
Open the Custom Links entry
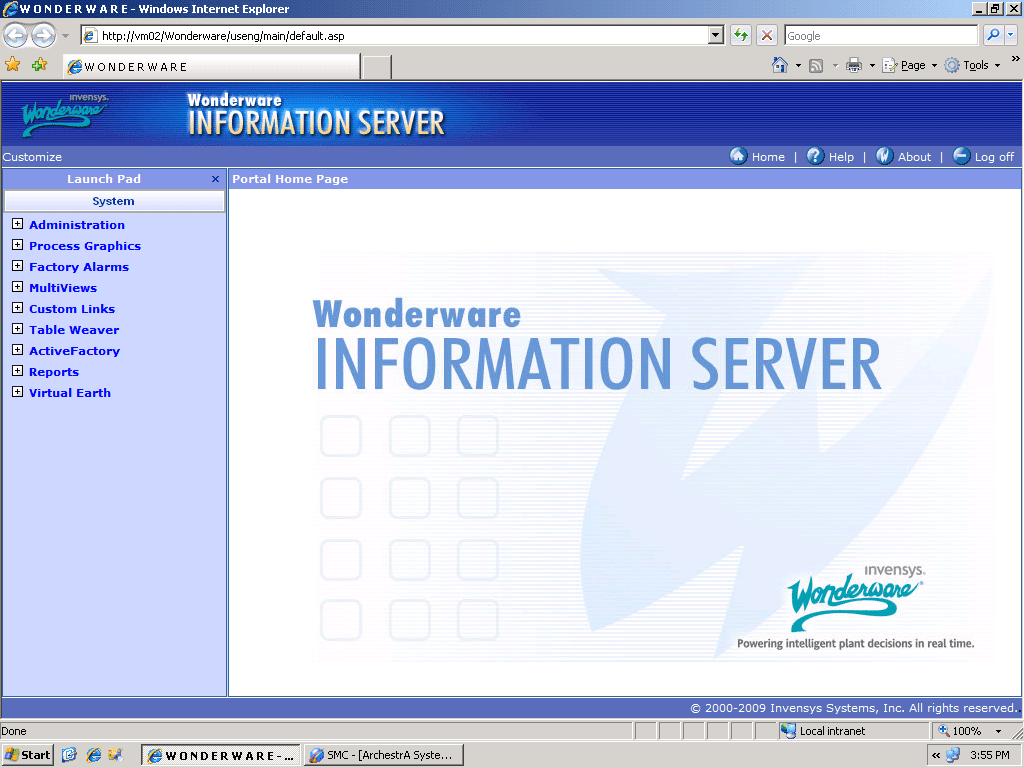72,308
